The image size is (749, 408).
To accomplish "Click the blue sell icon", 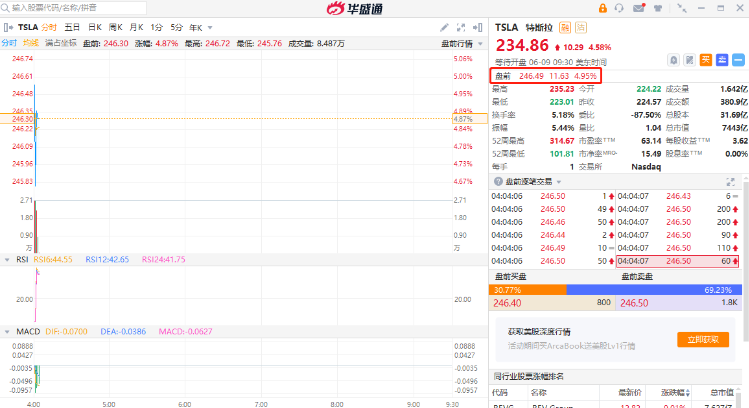I will point(720,59).
